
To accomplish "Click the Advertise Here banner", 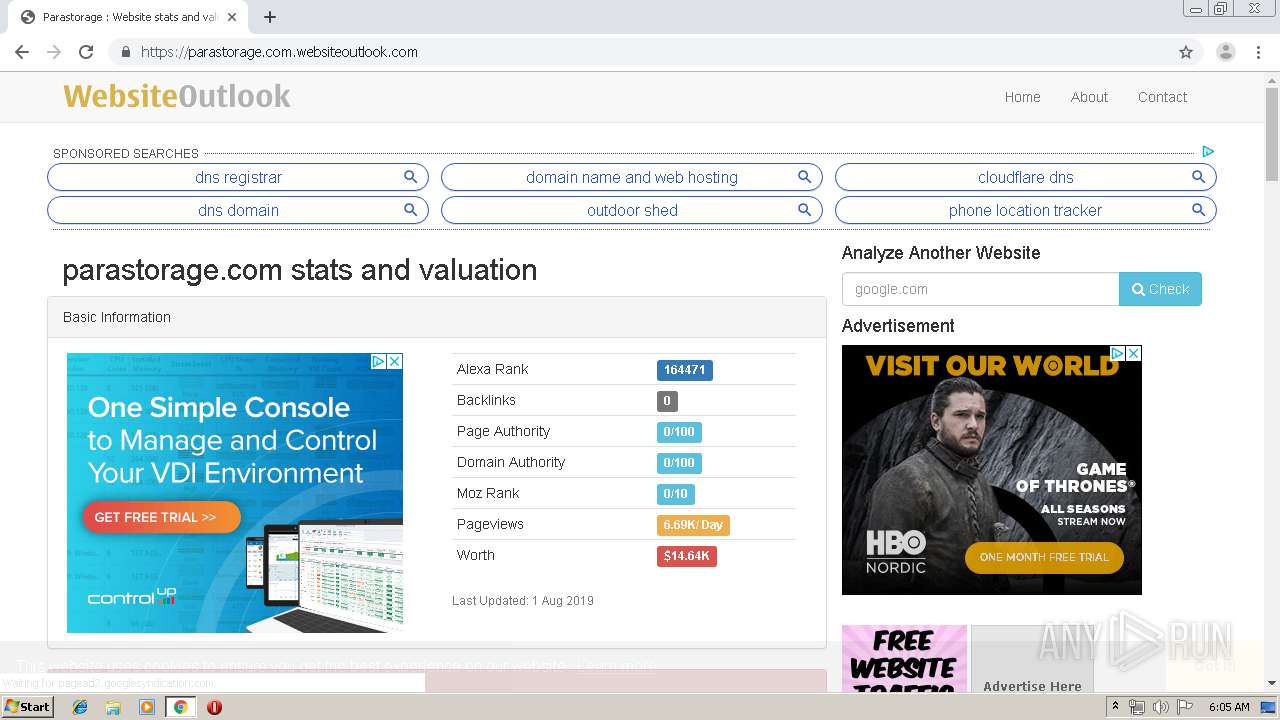I will 1032,659.
